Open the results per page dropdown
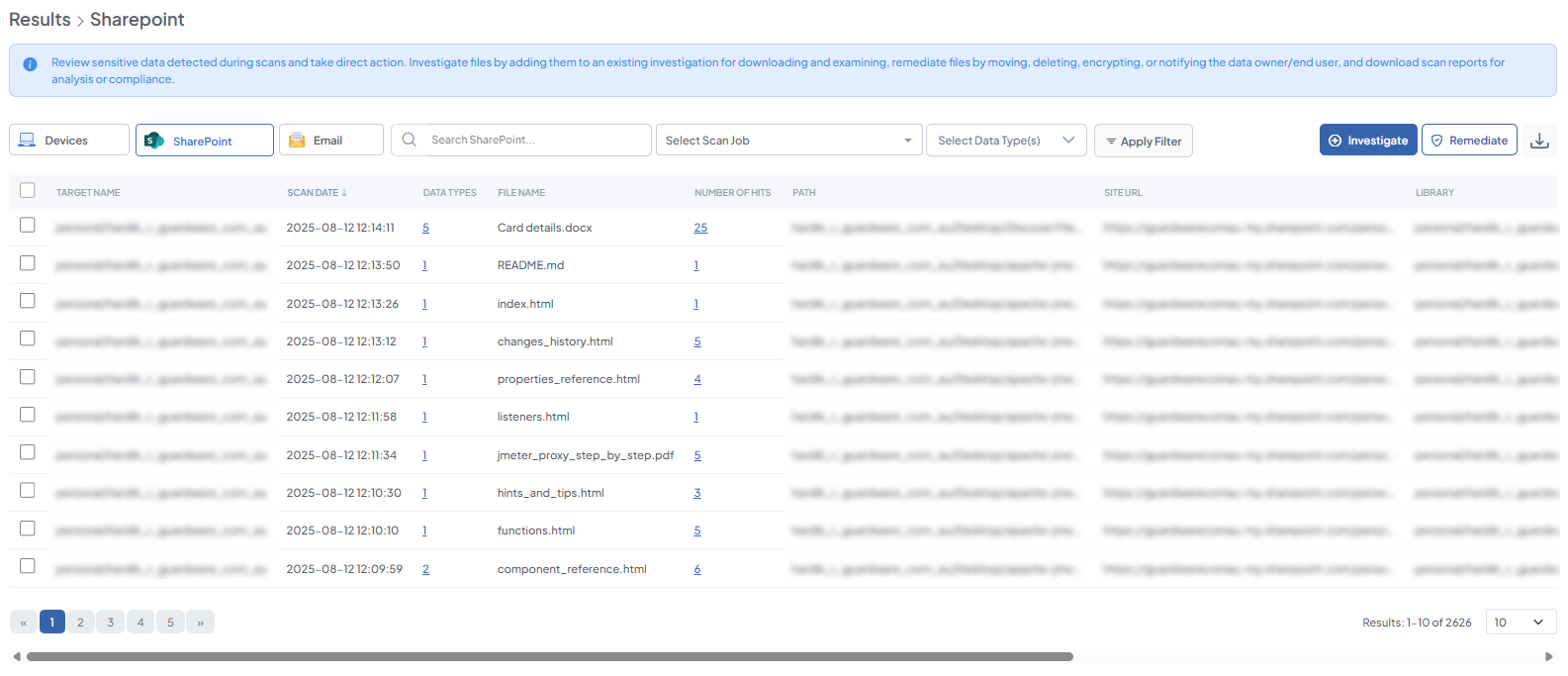1568x676 pixels. pos(1520,623)
